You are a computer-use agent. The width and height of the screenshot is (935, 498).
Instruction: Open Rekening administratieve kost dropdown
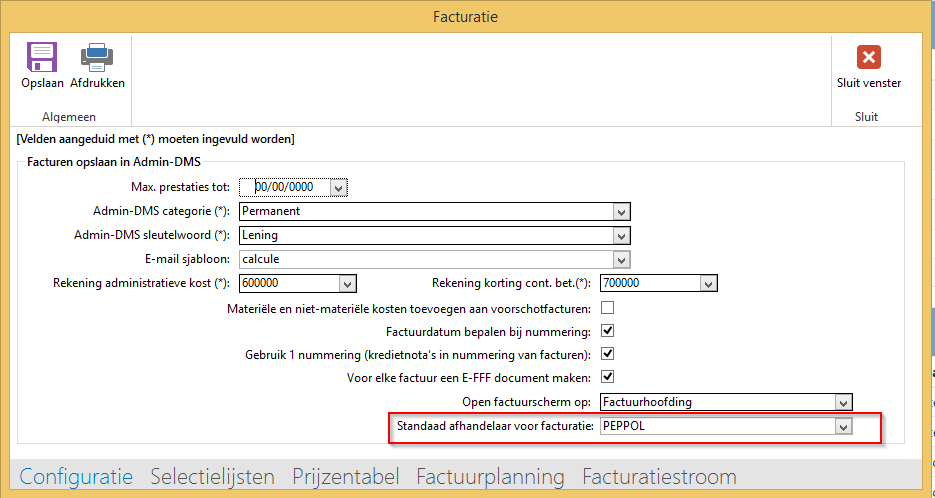coord(347,283)
